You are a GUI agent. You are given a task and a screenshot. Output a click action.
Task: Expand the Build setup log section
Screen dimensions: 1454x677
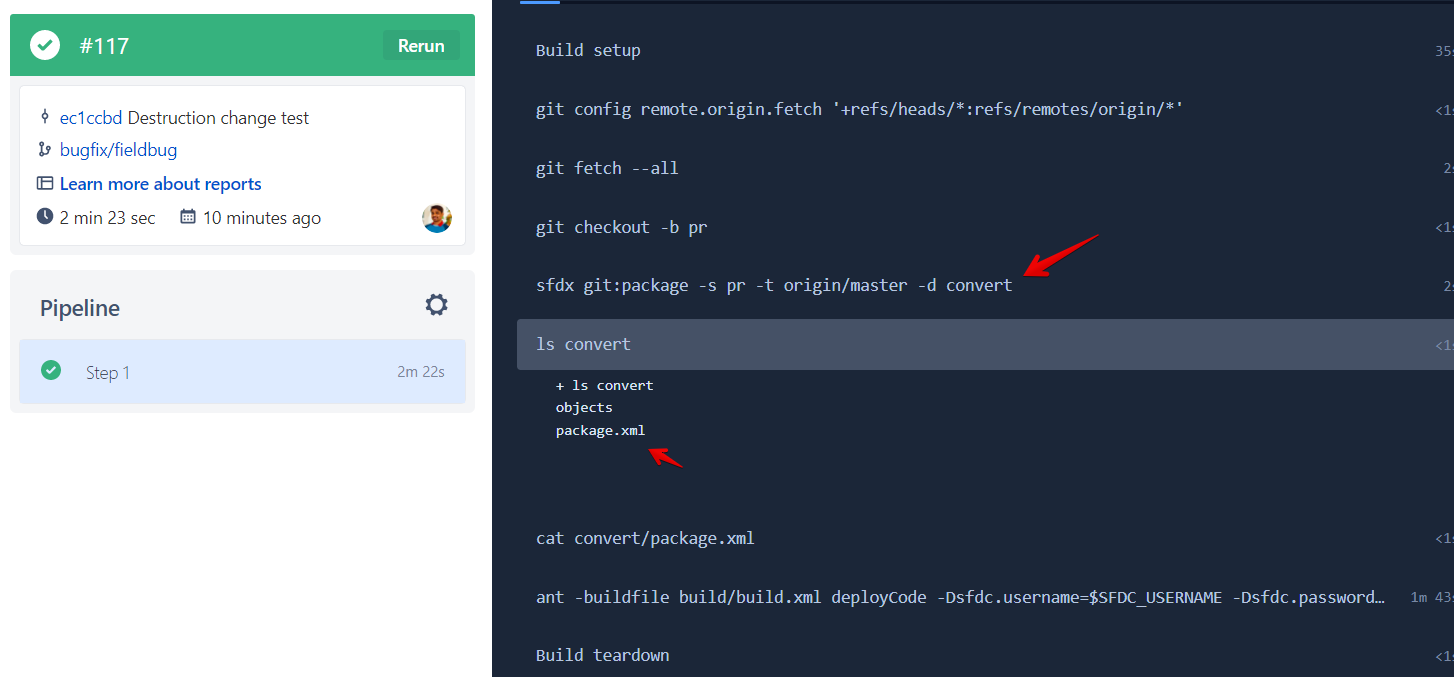[x=588, y=50]
